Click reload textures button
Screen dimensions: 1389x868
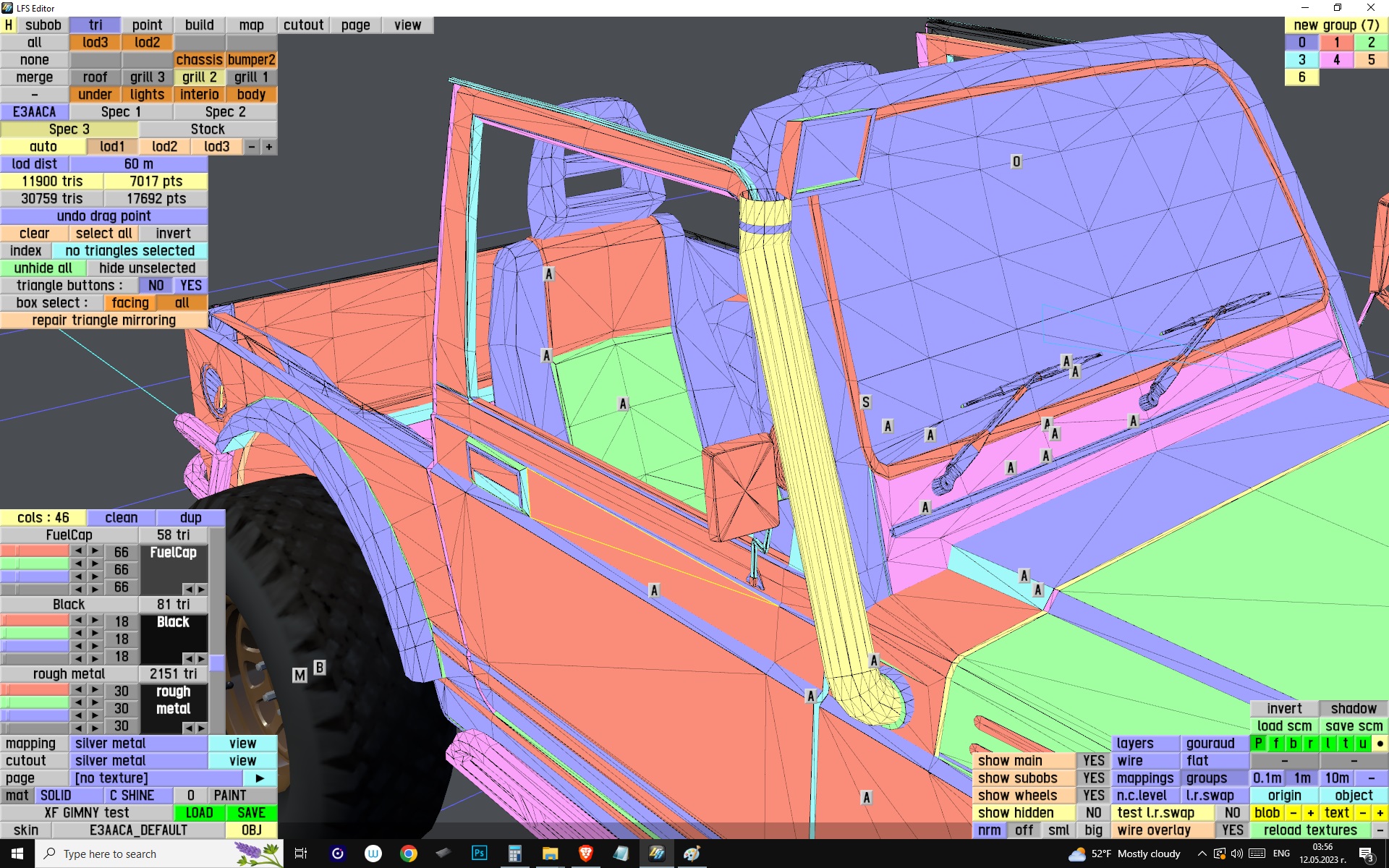pos(1309,830)
